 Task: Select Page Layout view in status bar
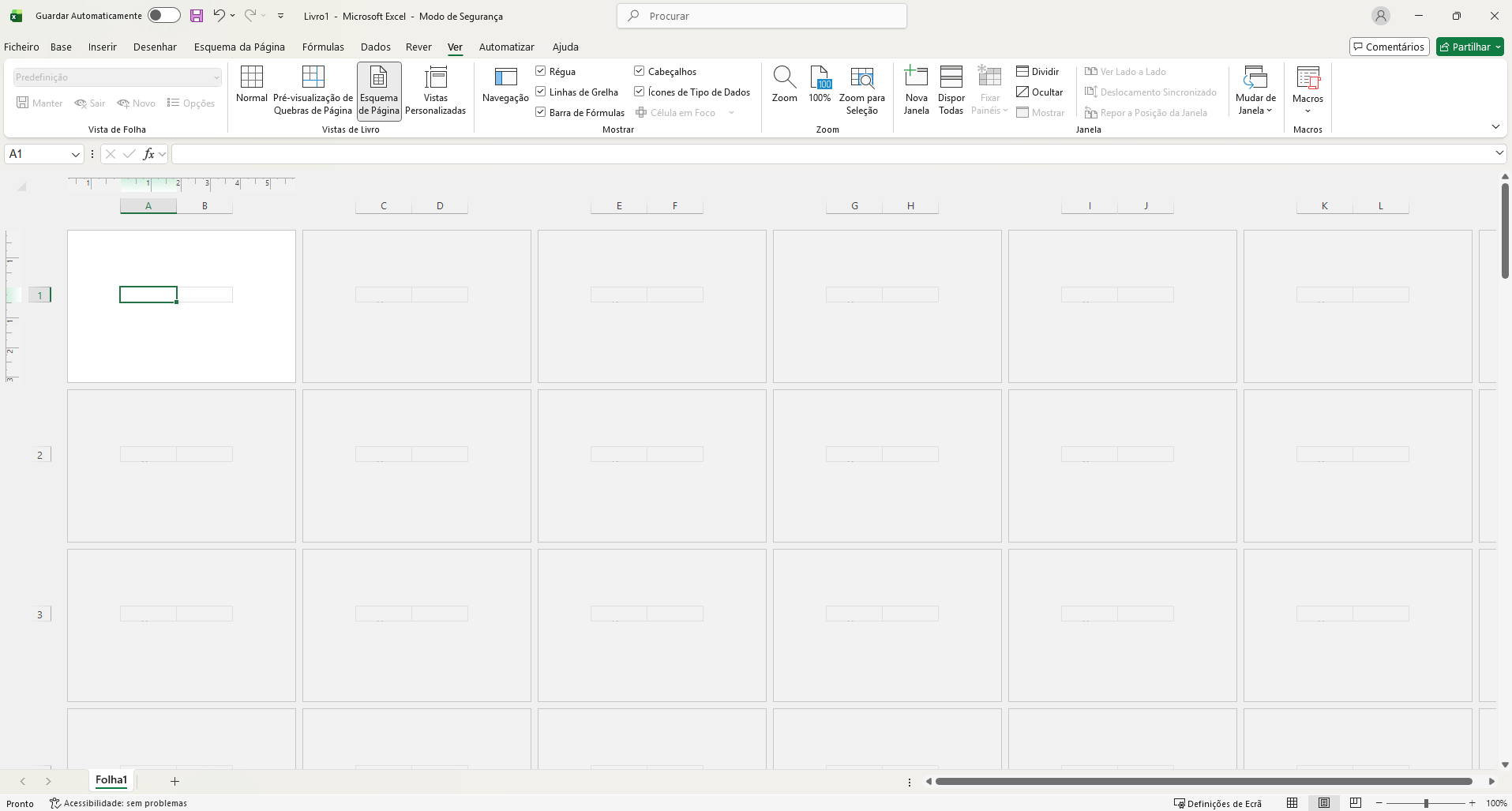(x=1324, y=803)
